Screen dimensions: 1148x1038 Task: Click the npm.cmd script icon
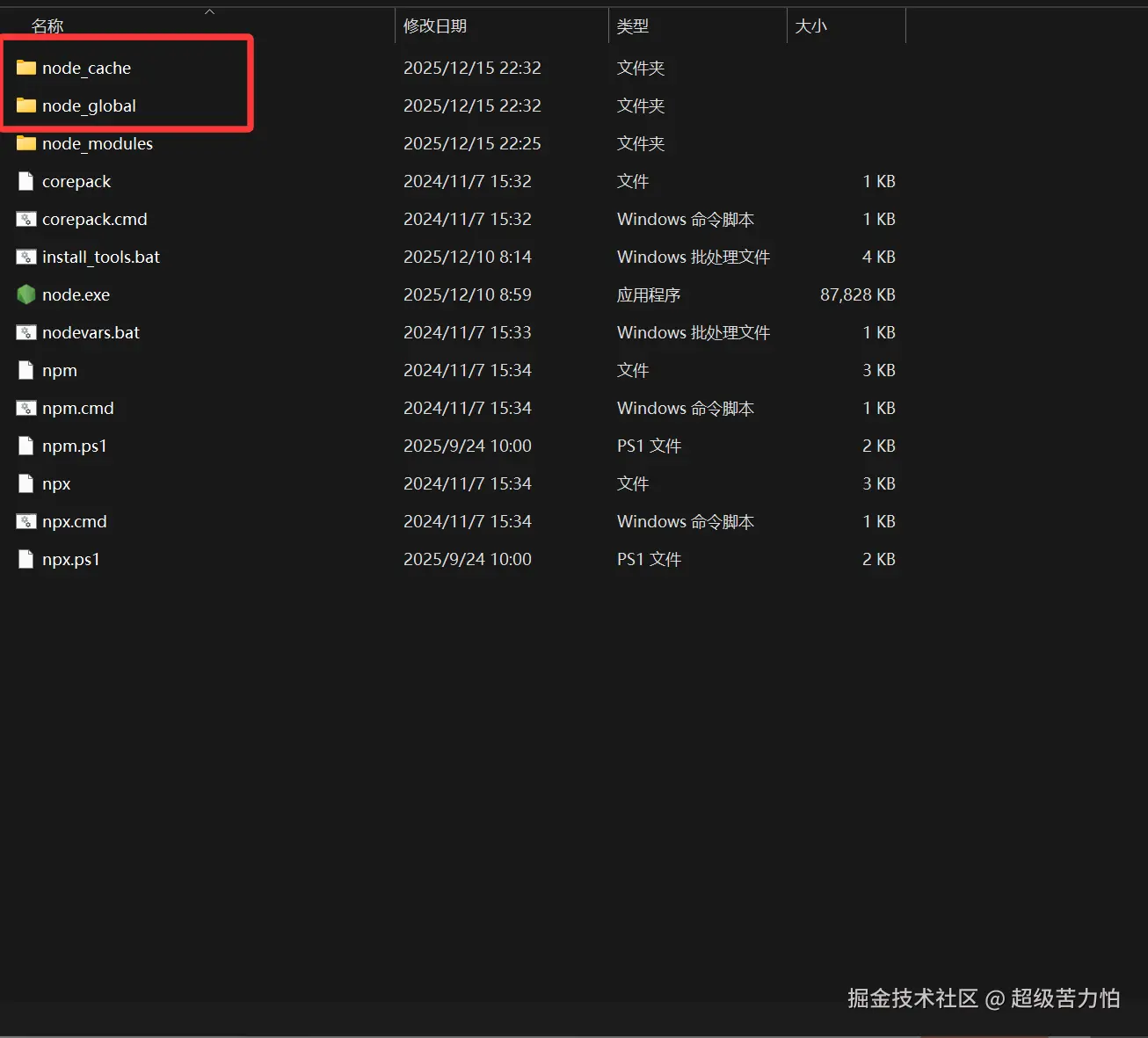pos(26,408)
